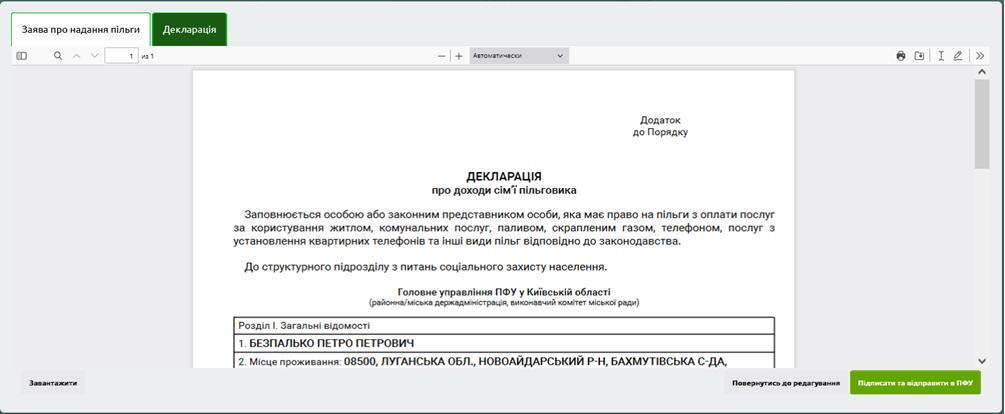
Task: Select the 'Декларація' tab
Action: point(189,29)
